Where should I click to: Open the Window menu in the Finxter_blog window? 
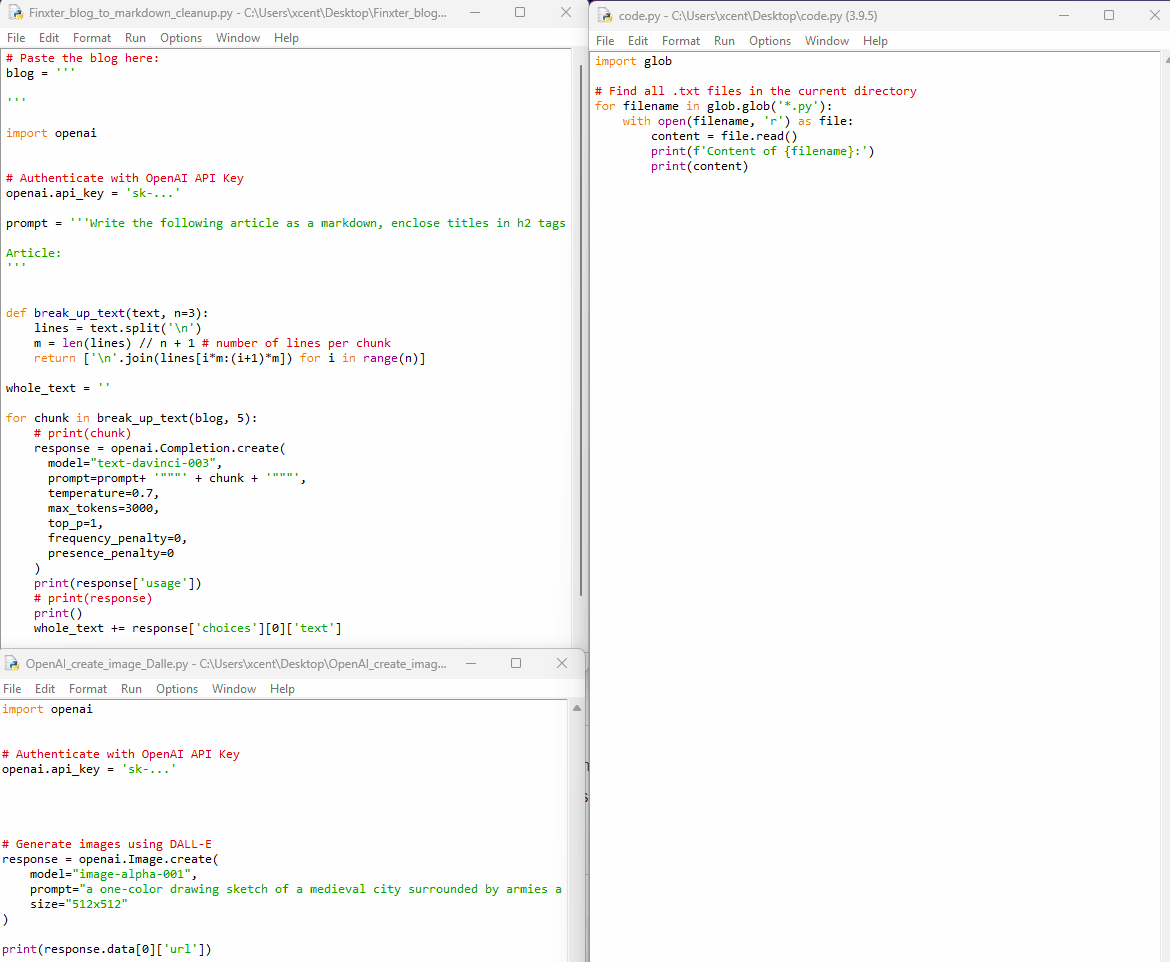point(238,37)
